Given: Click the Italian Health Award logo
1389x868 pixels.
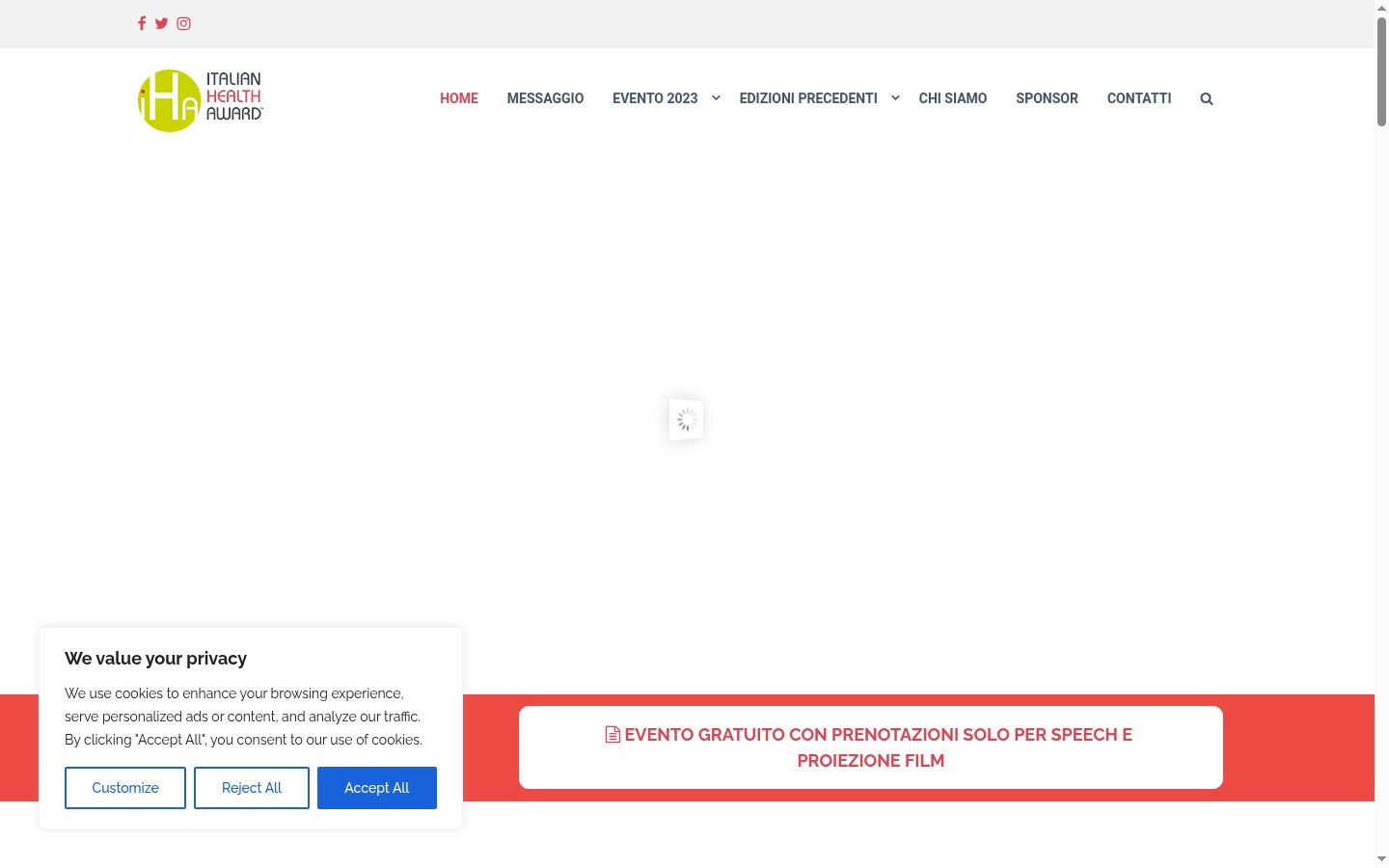Looking at the screenshot, I should click(x=201, y=100).
